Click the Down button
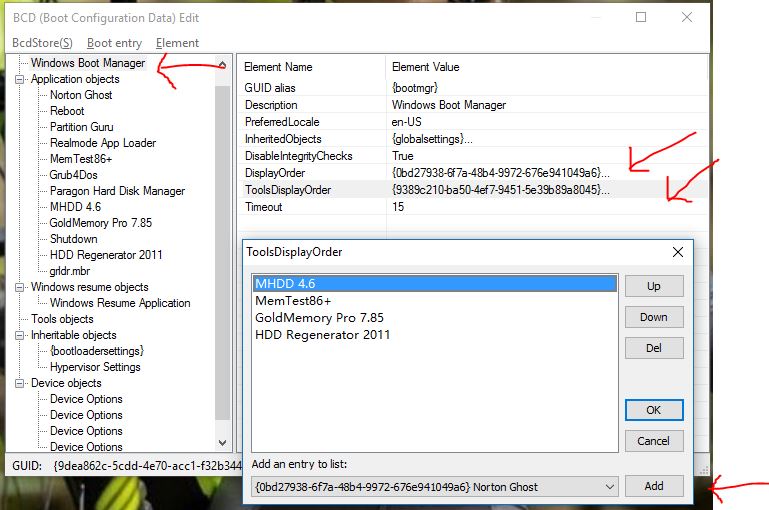The image size is (769, 510). tap(654, 317)
